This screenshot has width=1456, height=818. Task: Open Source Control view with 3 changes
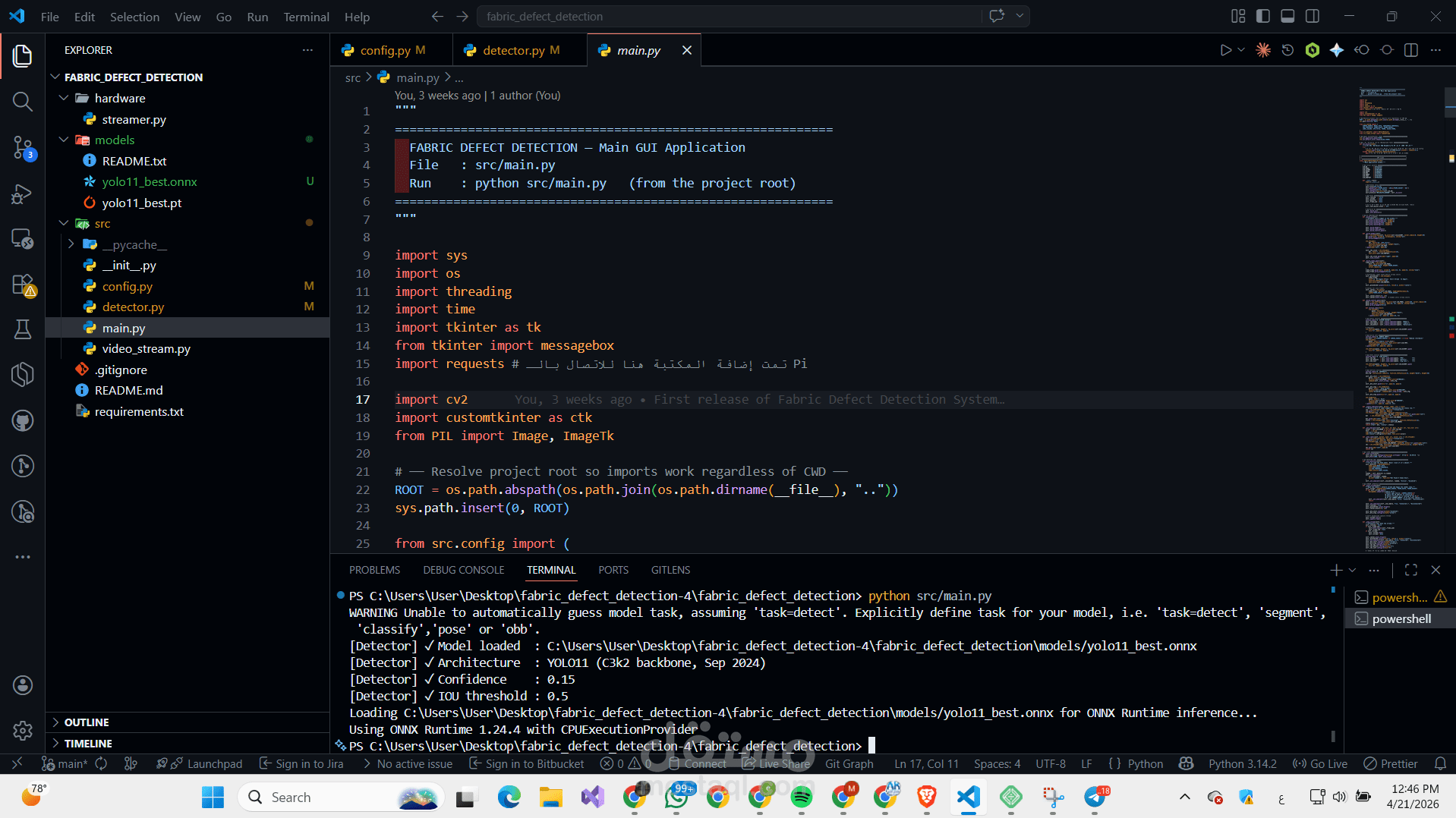pyautogui.click(x=22, y=147)
